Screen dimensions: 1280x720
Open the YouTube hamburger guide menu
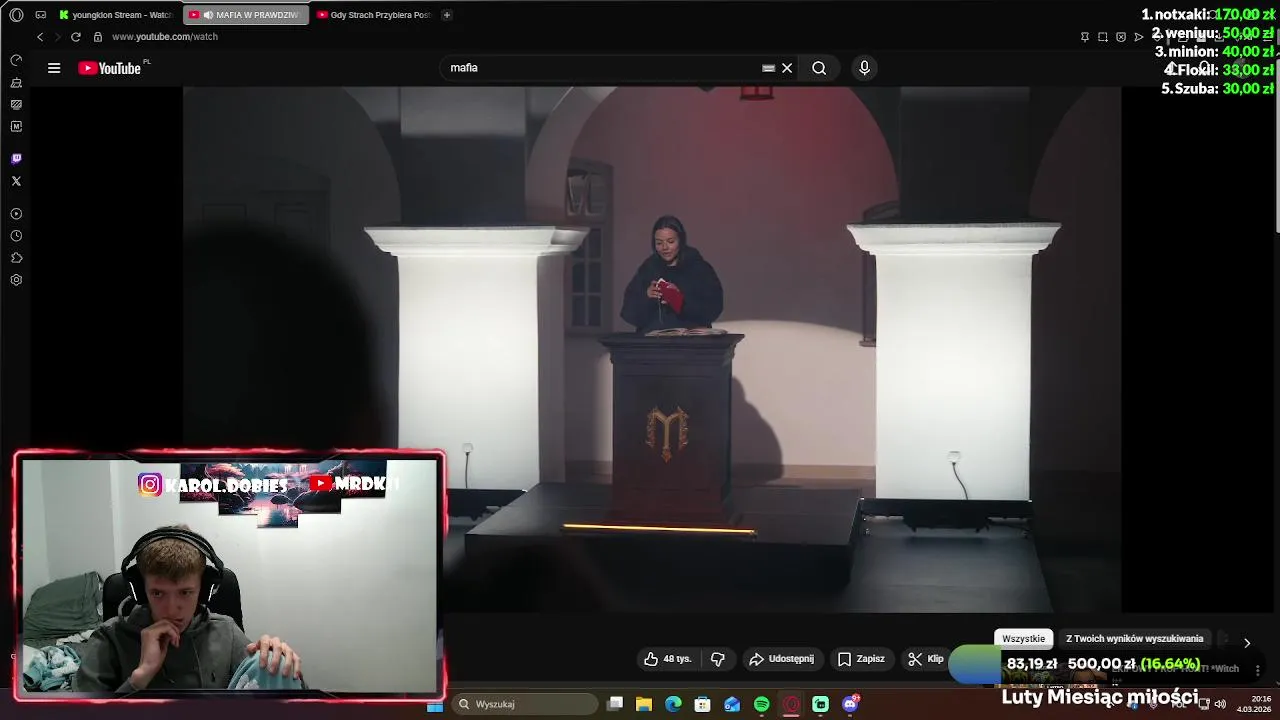coord(54,68)
